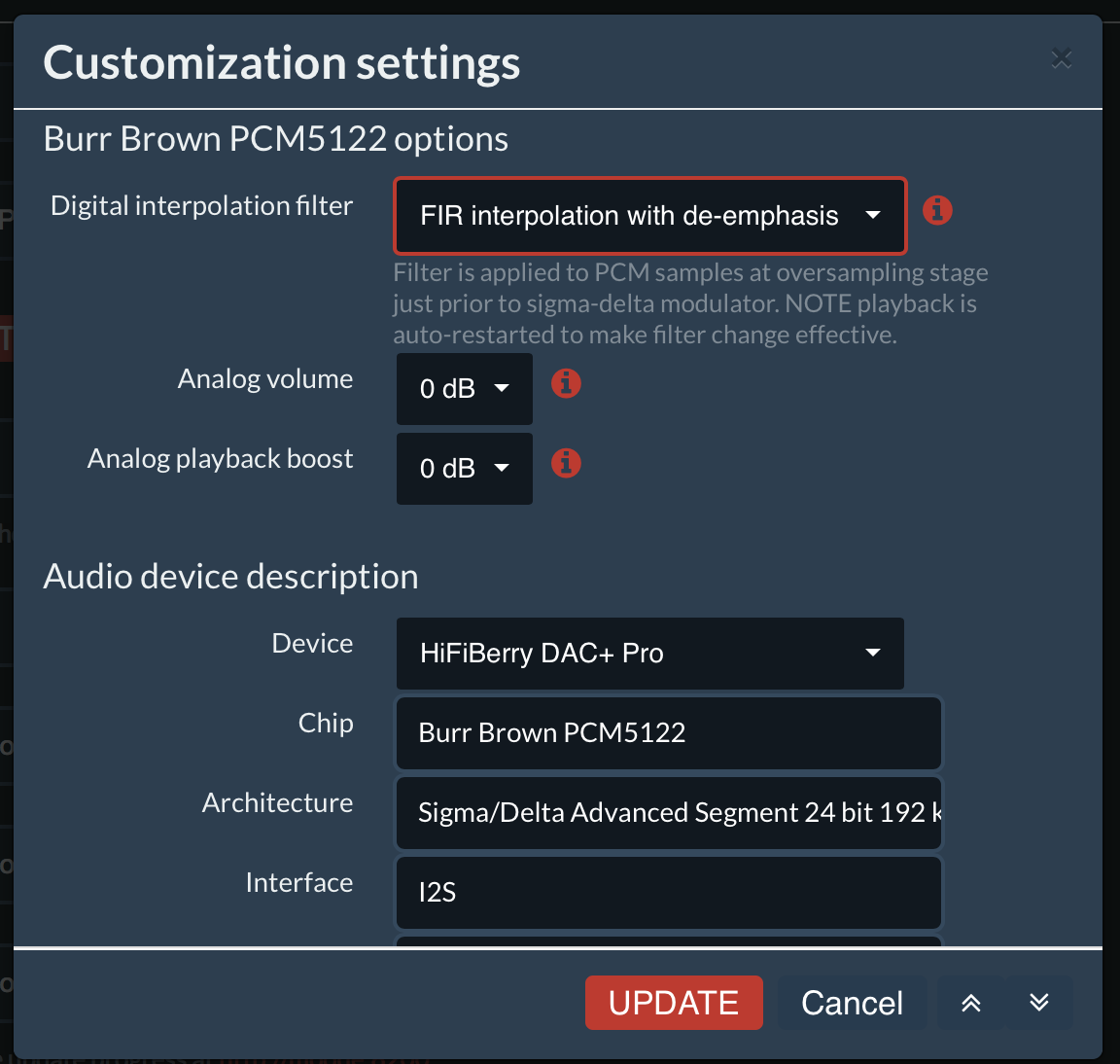Click the UPDATE button
Screen dimensions: 1120x1064
click(x=674, y=1003)
